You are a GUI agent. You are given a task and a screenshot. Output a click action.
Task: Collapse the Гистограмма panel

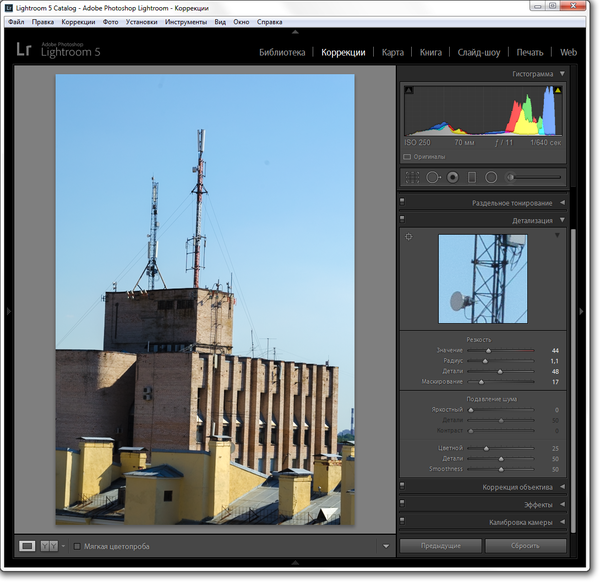point(562,74)
